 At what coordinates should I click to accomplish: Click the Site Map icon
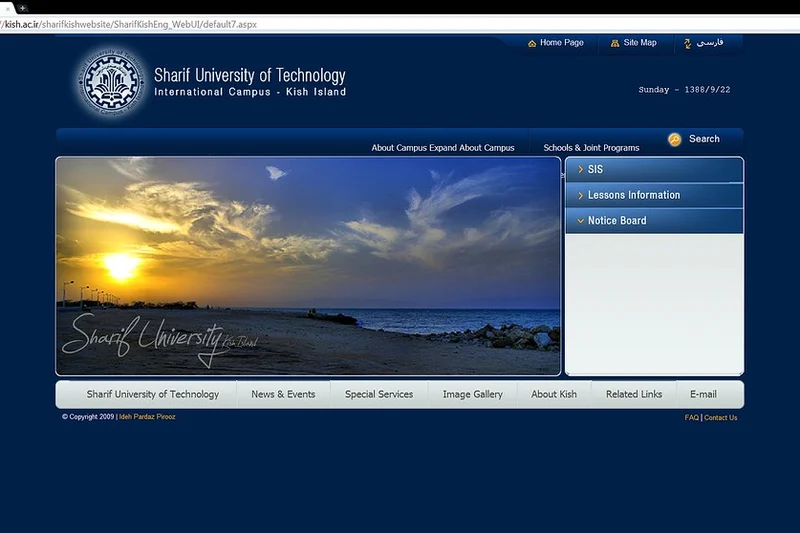[615, 43]
